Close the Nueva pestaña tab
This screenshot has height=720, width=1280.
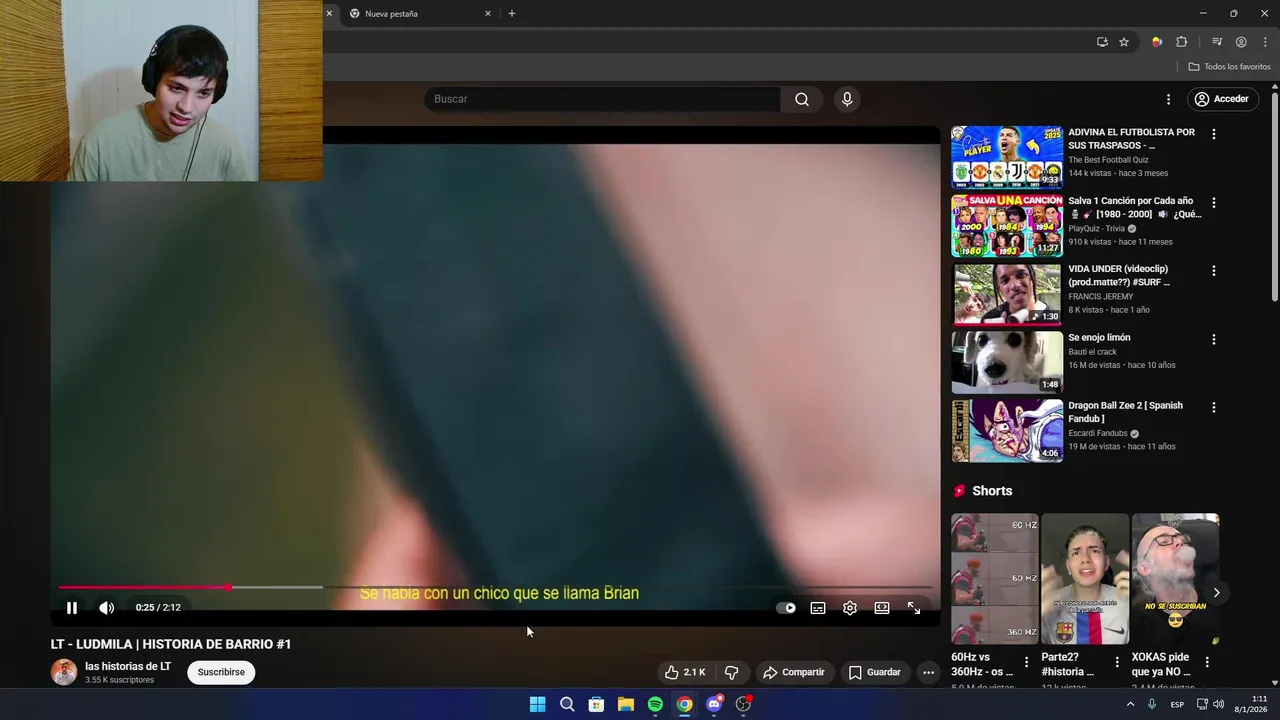(x=488, y=14)
